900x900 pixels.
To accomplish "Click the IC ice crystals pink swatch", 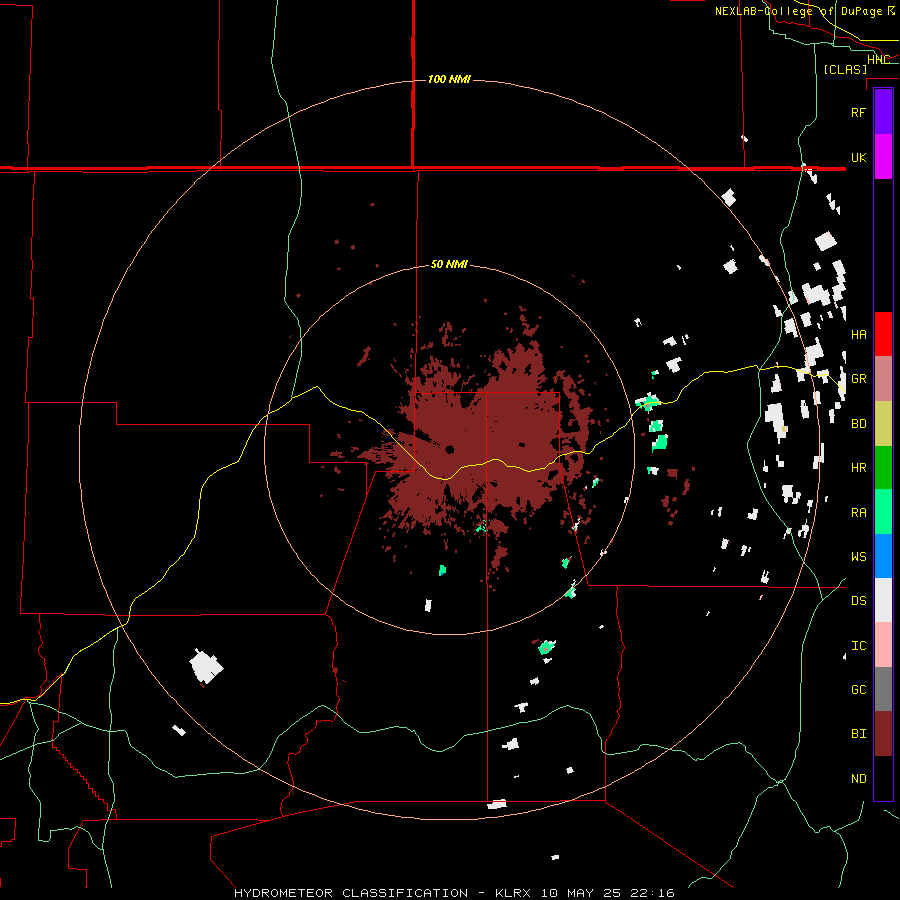I will click(883, 645).
